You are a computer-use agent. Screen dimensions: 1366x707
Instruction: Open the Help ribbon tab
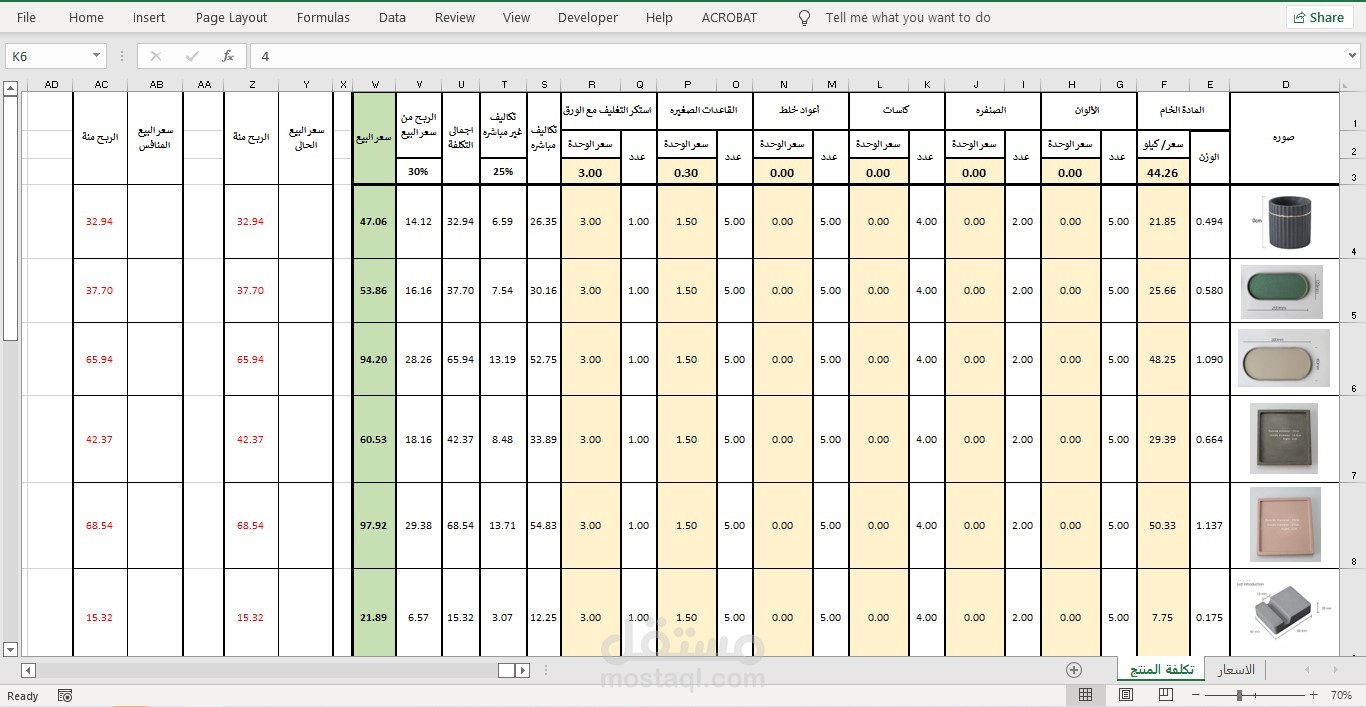[x=659, y=17]
